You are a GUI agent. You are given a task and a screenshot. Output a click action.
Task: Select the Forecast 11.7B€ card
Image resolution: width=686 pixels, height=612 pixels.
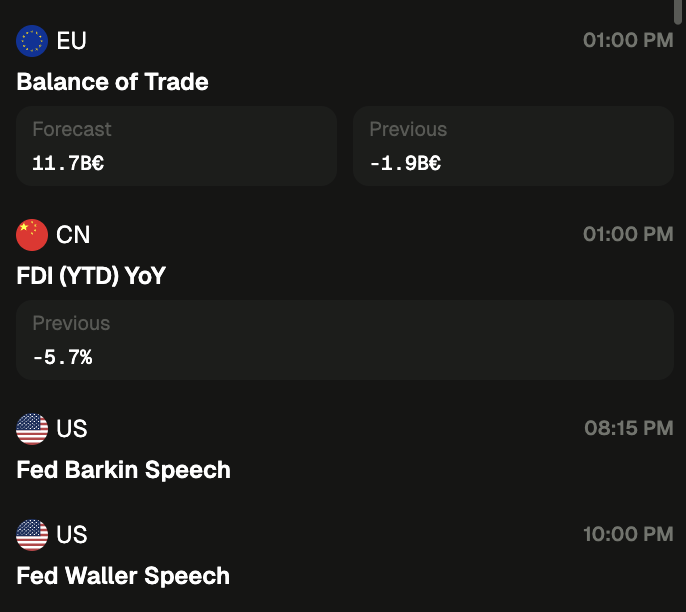(x=176, y=146)
